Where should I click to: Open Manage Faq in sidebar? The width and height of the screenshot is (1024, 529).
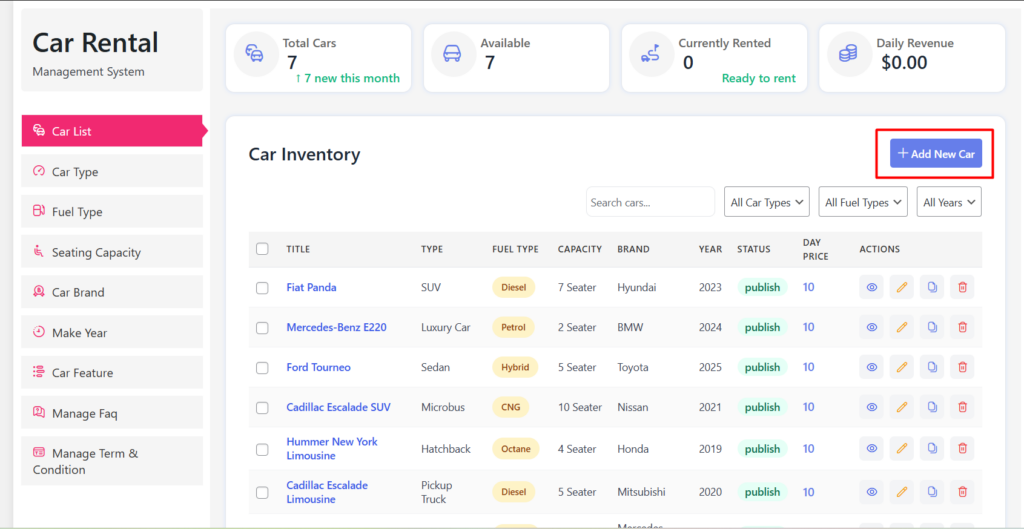point(112,413)
